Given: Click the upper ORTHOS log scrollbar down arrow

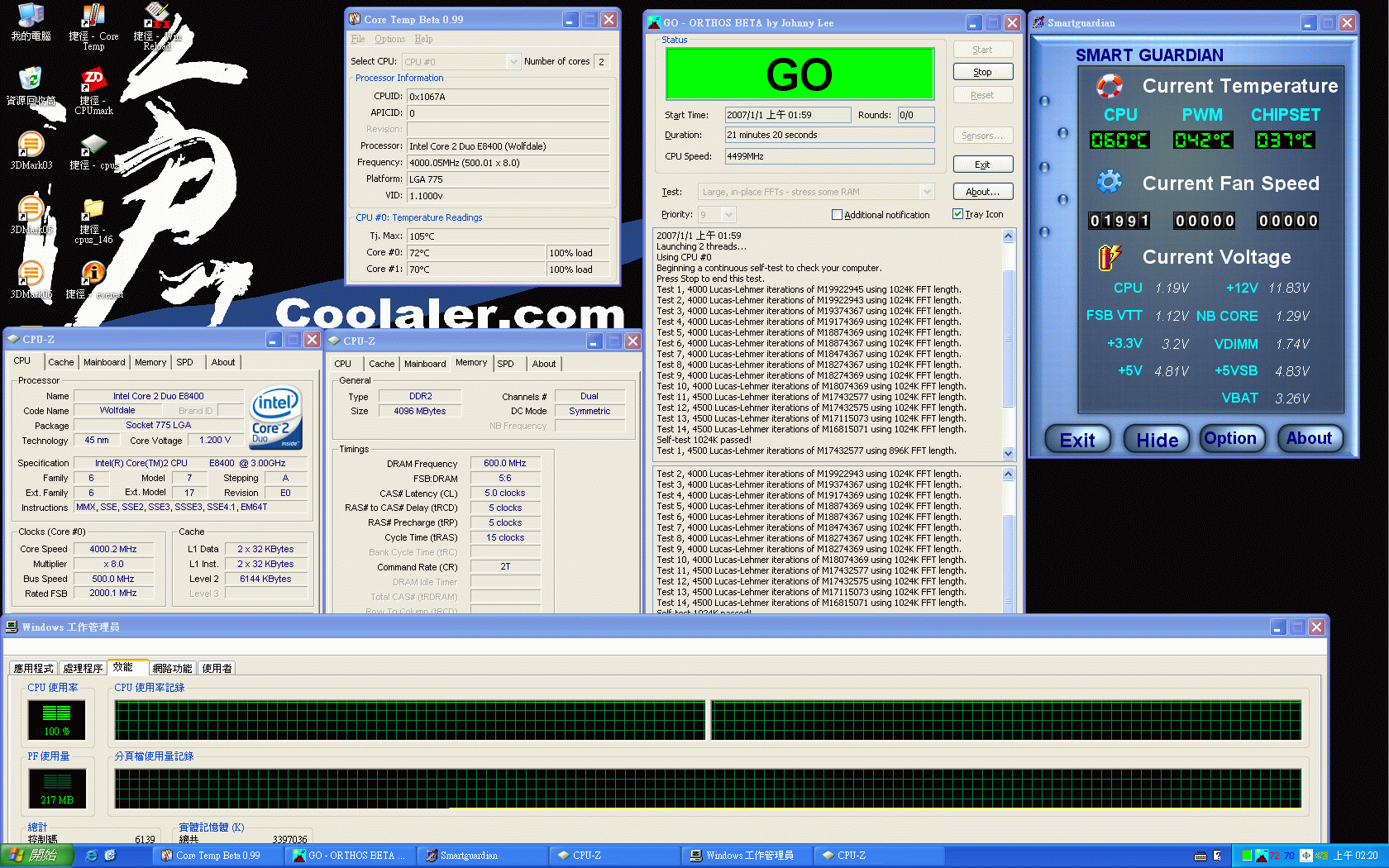Looking at the screenshot, I should pyautogui.click(x=1008, y=453).
